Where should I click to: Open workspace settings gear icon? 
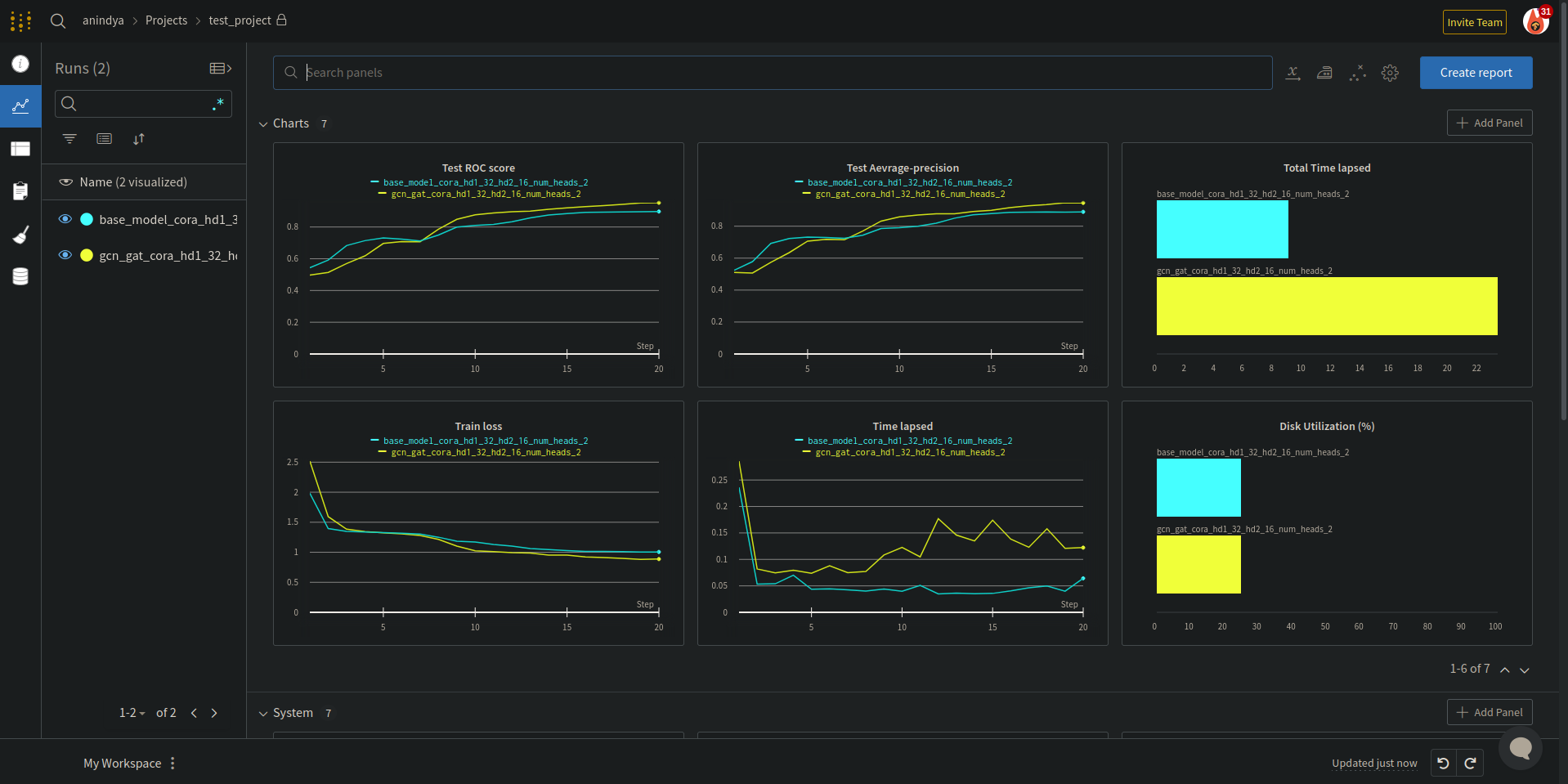click(1390, 73)
